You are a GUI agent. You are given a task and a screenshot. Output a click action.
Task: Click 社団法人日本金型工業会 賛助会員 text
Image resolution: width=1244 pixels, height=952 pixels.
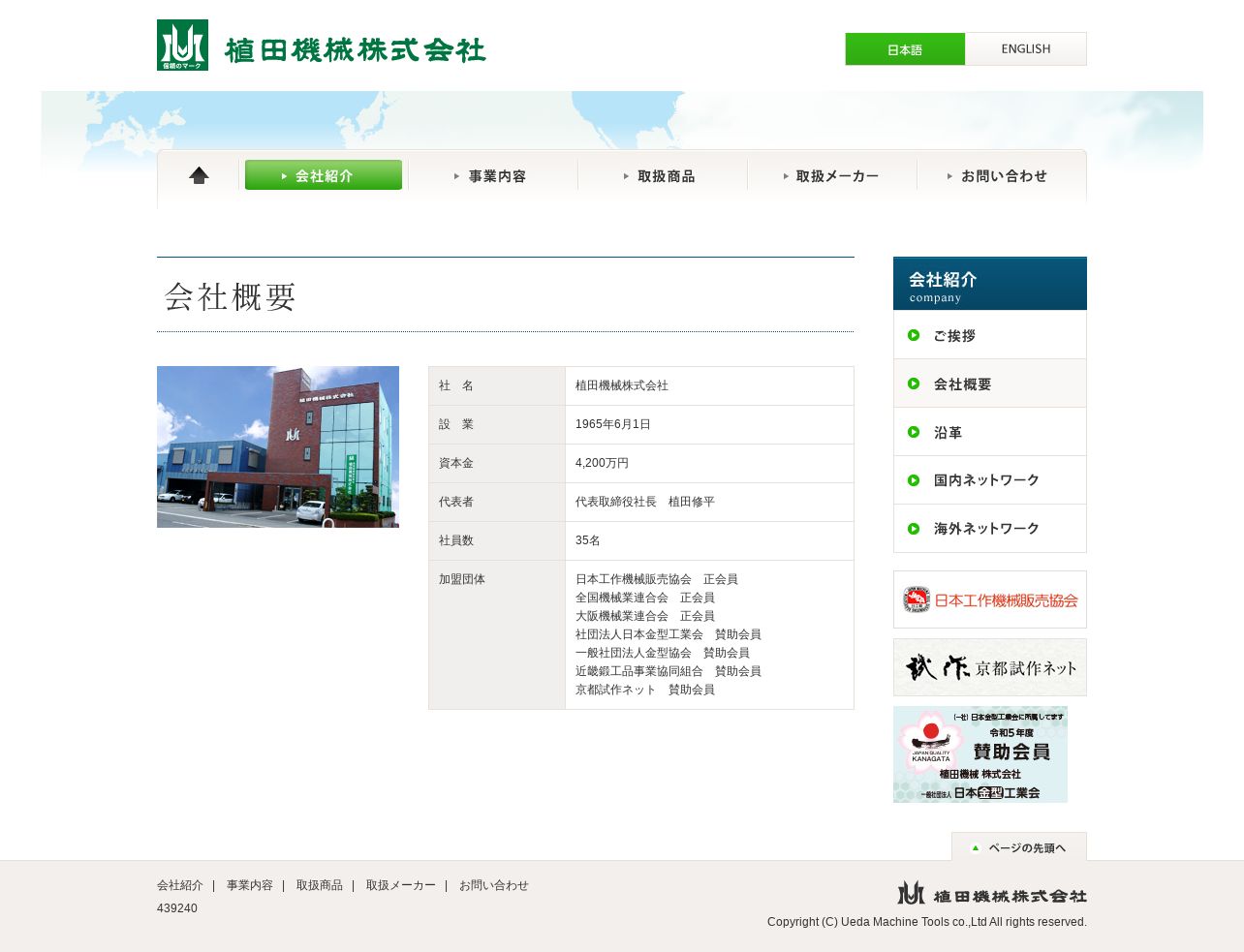(x=669, y=634)
